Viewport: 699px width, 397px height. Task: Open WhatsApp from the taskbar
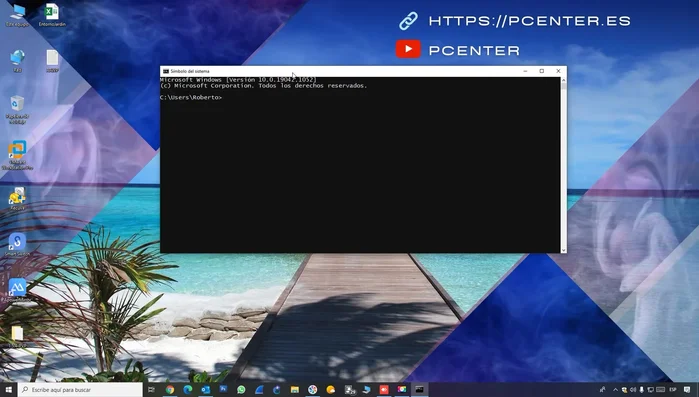click(x=241, y=390)
